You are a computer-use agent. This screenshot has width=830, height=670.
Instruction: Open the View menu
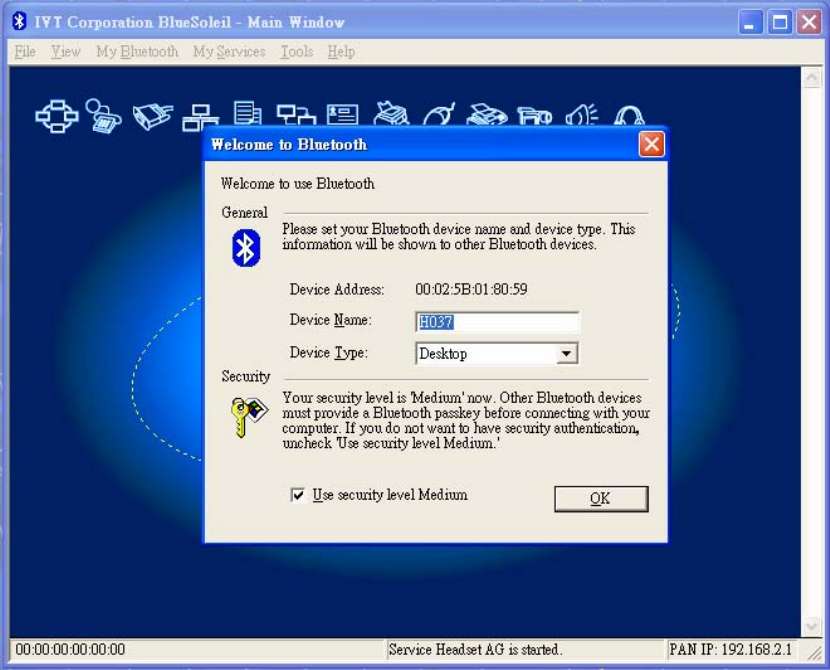[66, 51]
